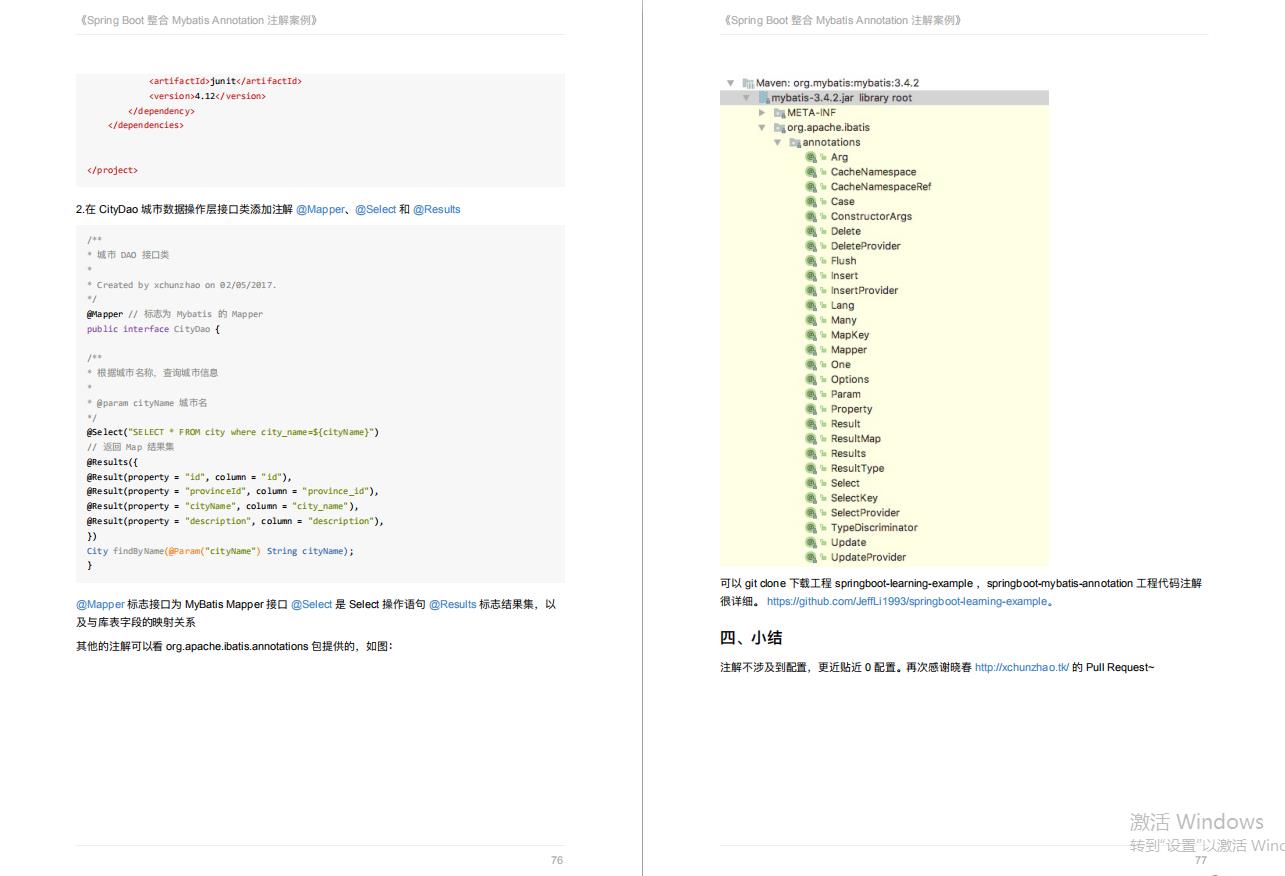Click the Param annotation icon

pyautogui.click(x=811, y=394)
